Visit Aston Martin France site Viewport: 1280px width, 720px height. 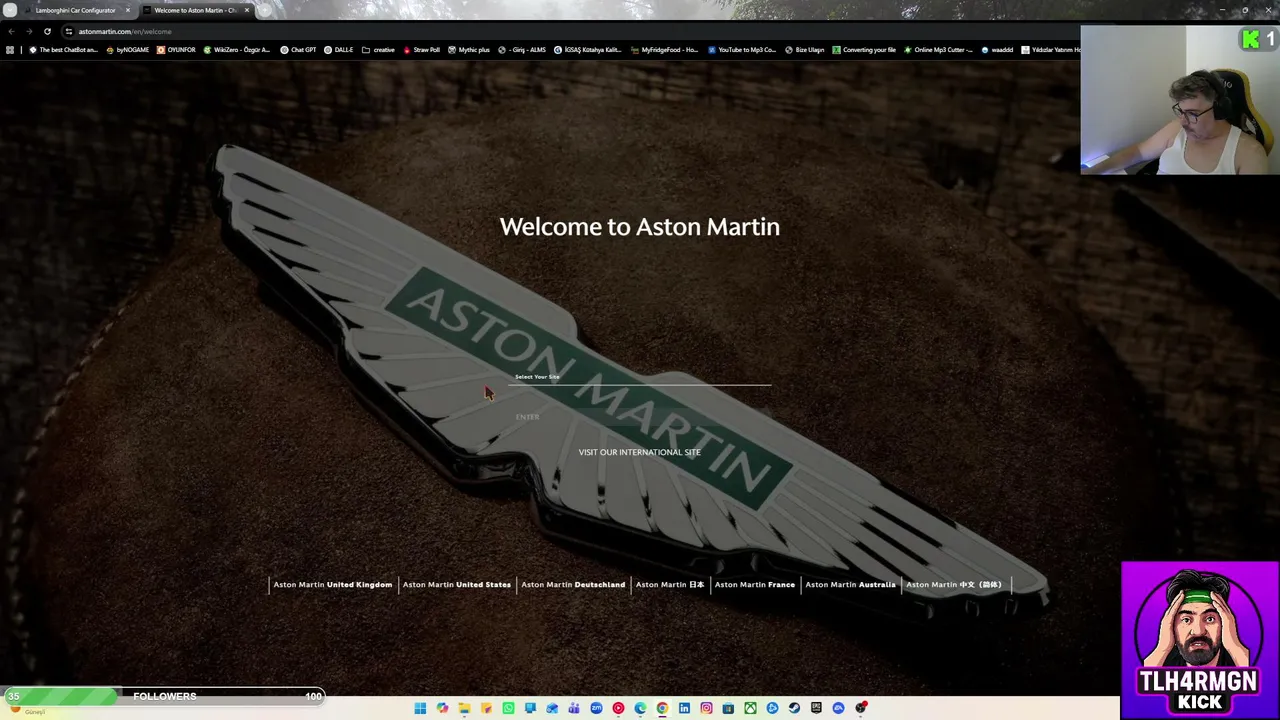[755, 585]
